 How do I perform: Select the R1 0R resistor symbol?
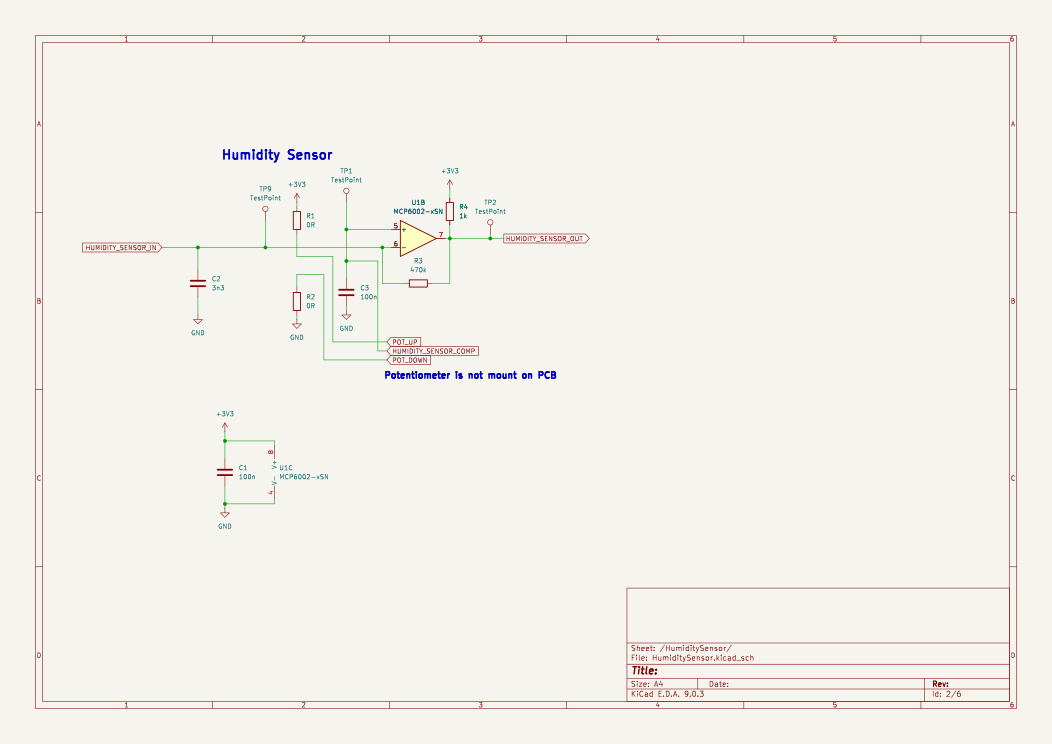297,220
